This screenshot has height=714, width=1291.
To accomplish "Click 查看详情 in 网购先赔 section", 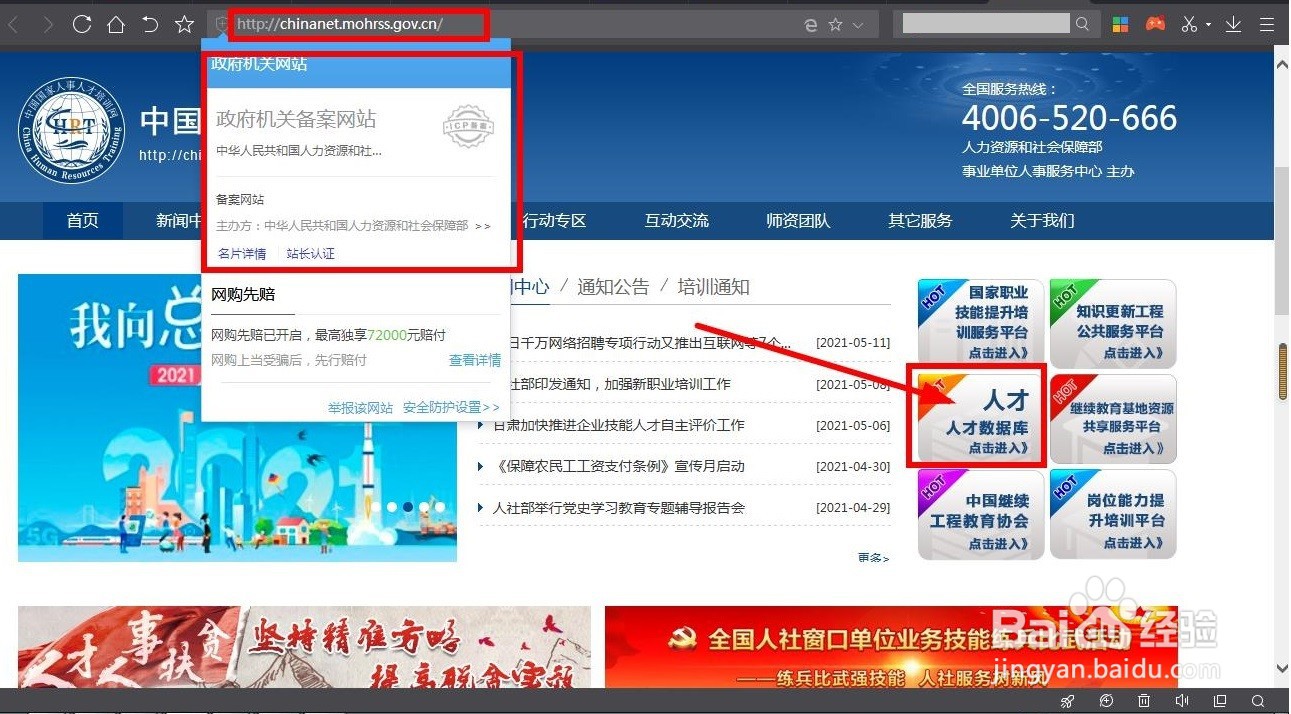I will pyautogui.click(x=475, y=360).
